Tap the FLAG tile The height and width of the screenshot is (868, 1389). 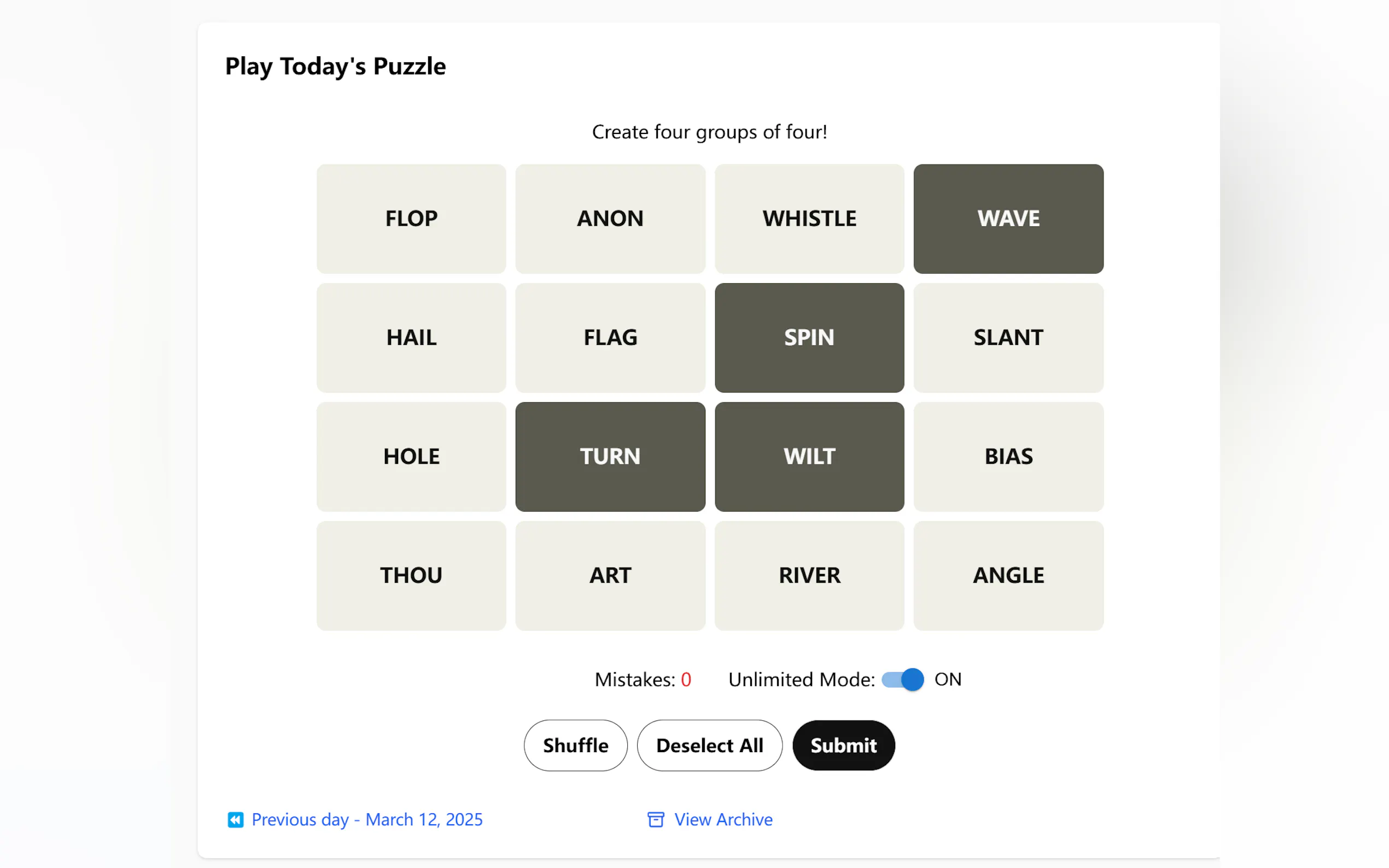click(x=610, y=338)
